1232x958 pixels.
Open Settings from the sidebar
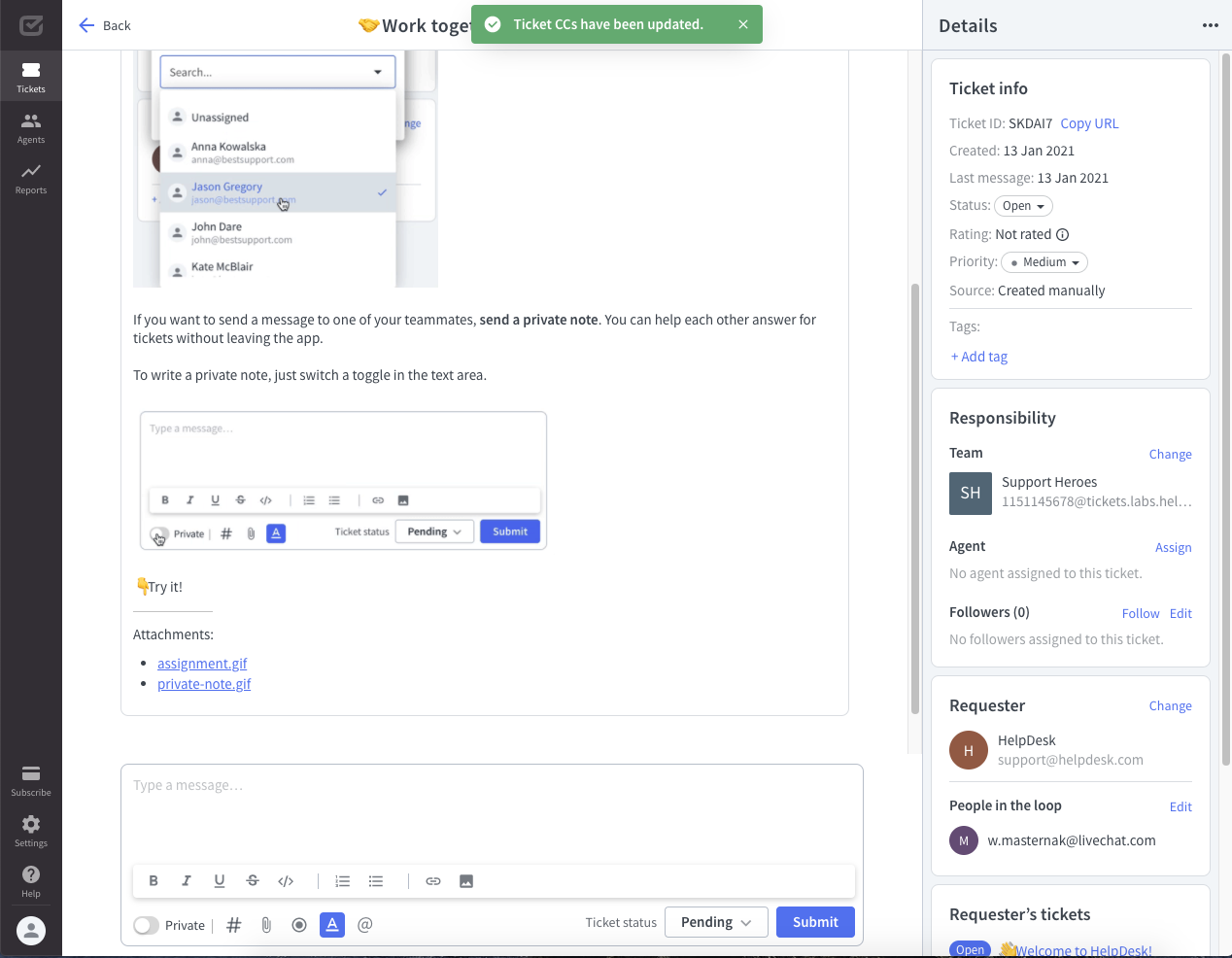31,829
